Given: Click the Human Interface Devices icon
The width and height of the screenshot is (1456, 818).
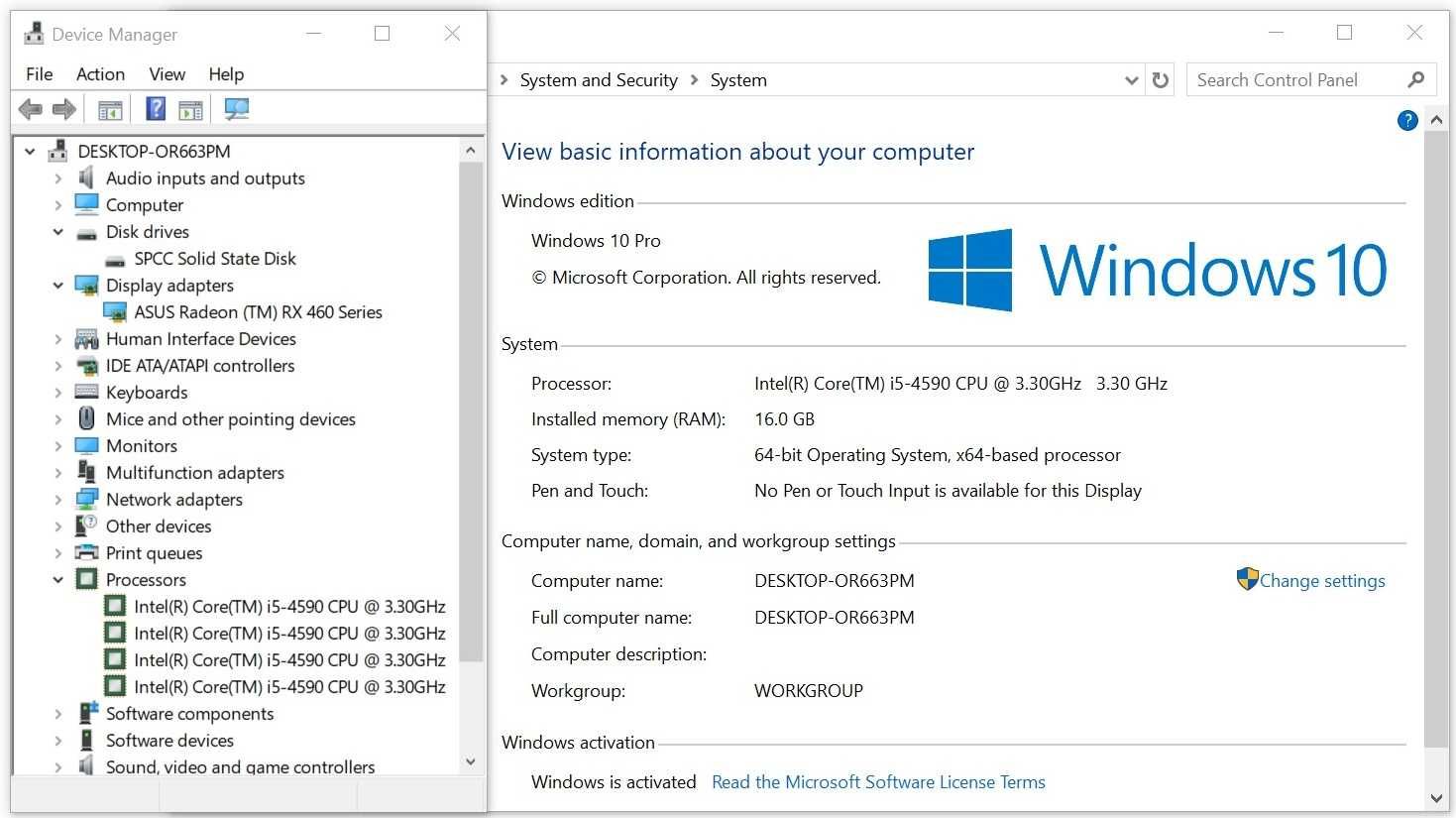Looking at the screenshot, I should click(x=87, y=339).
